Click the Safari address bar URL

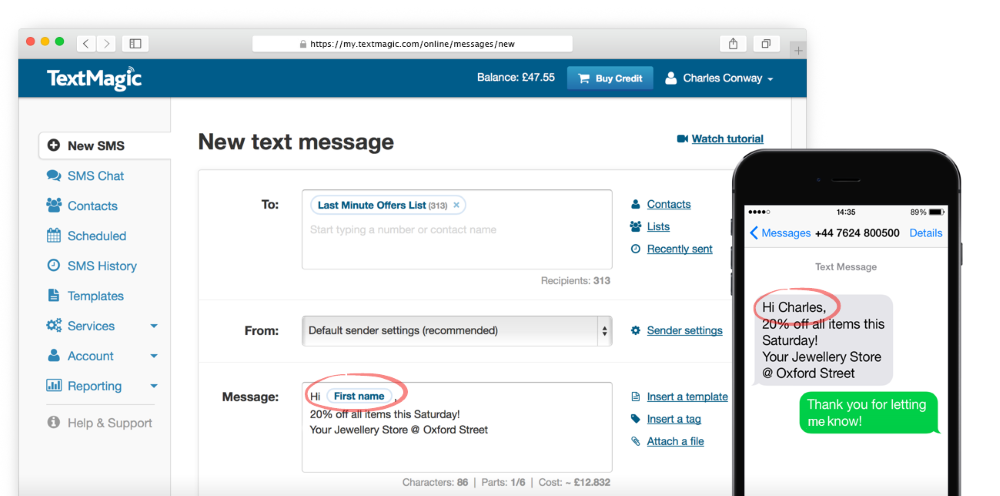pos(413,44)
